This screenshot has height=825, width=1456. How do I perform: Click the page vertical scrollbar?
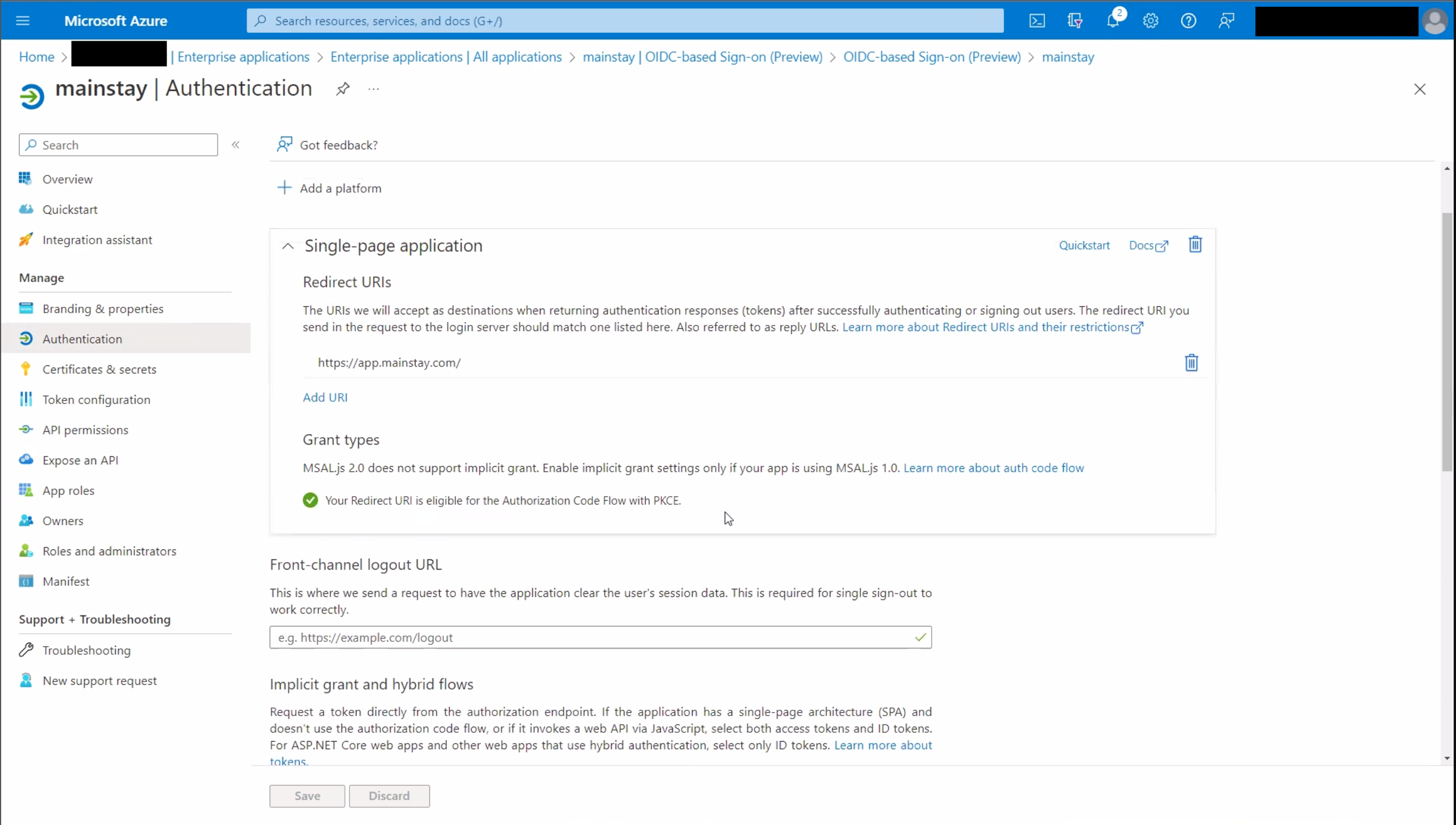point(1447,342)
